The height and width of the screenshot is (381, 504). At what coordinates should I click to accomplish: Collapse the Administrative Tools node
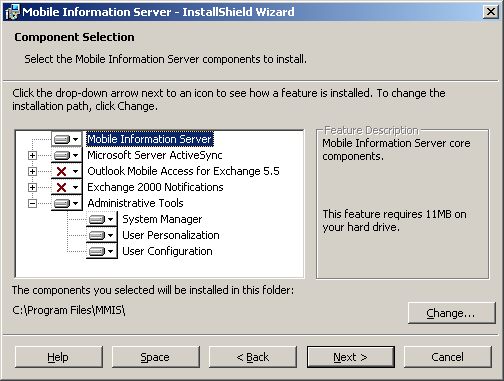[32, 203]
